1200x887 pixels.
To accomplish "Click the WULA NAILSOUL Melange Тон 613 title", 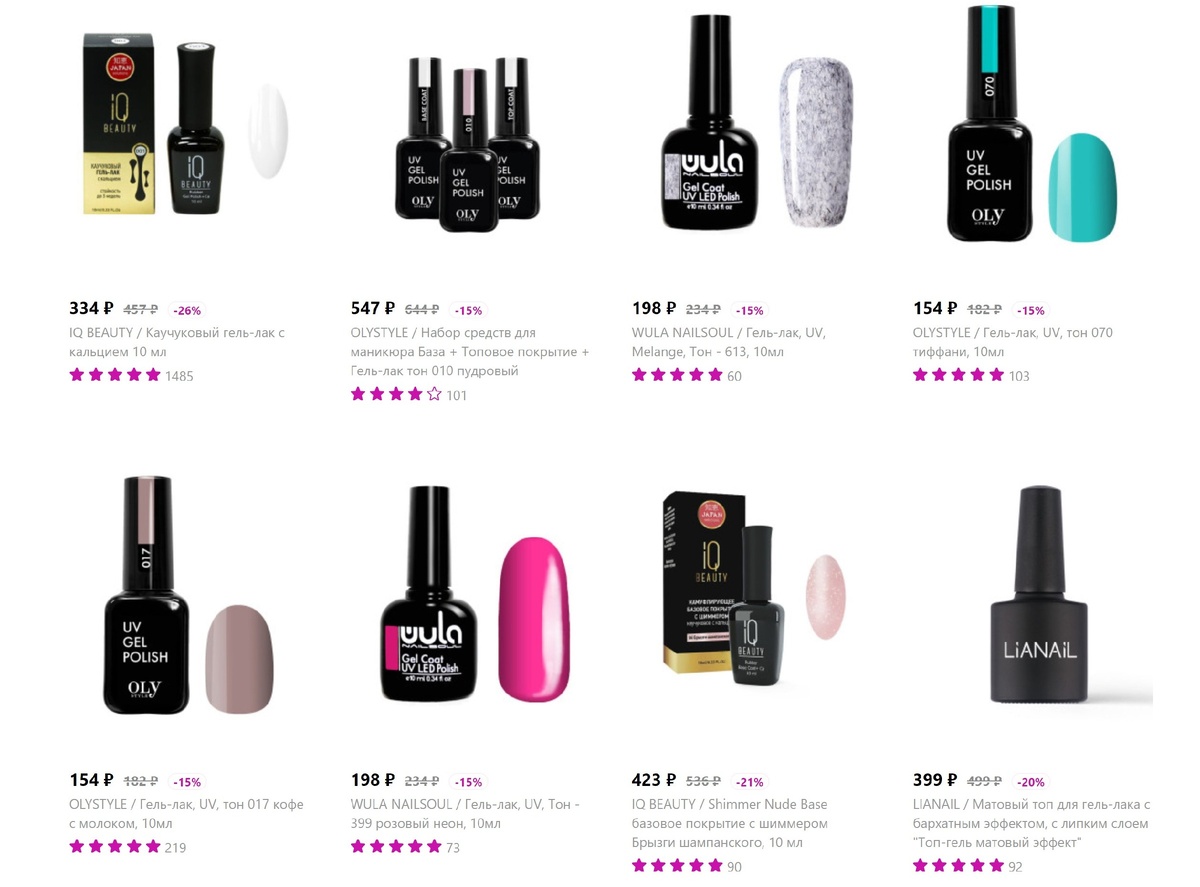I will (x=729, y=342).
